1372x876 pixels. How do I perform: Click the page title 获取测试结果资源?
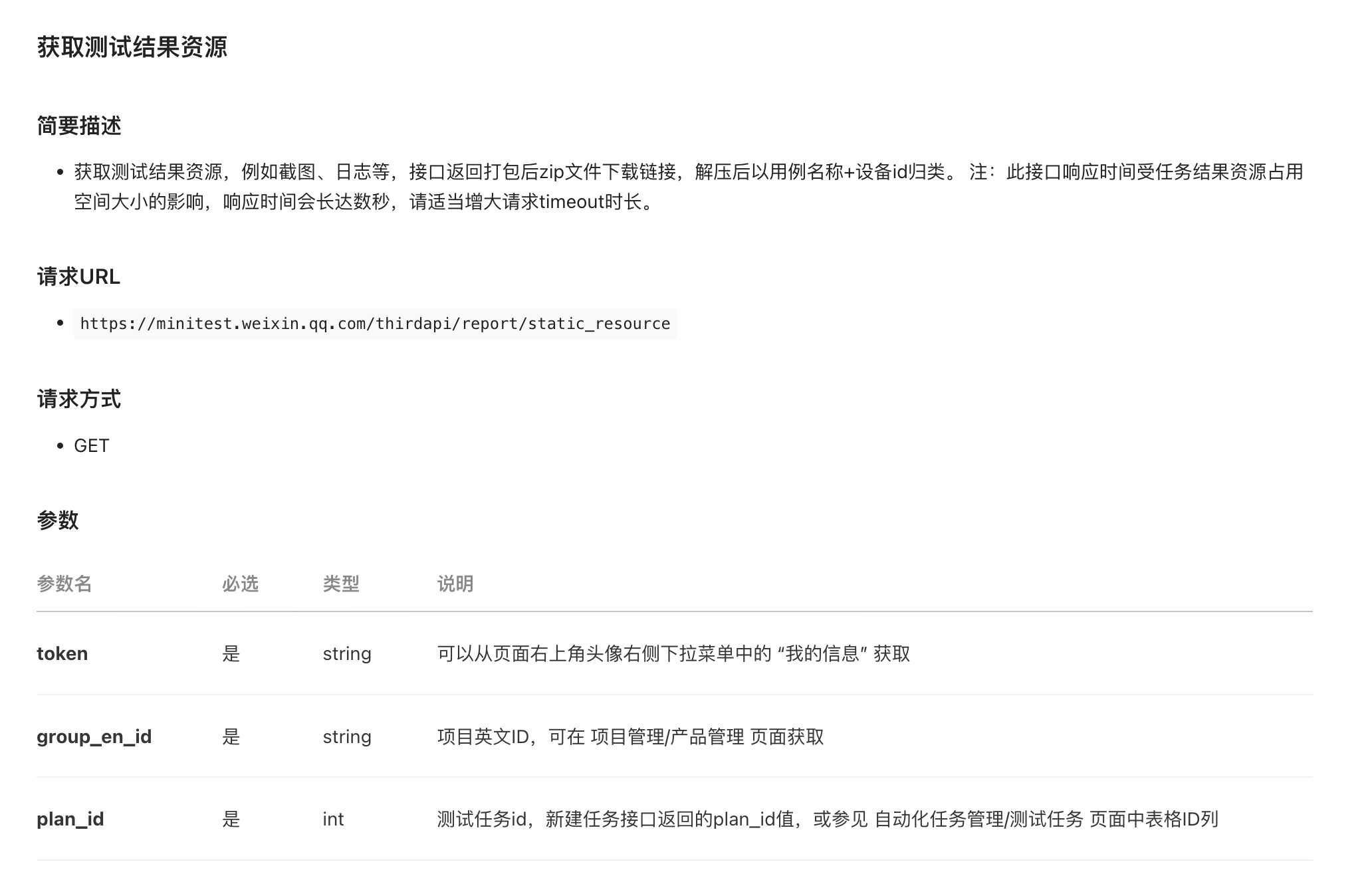(132, 47)
